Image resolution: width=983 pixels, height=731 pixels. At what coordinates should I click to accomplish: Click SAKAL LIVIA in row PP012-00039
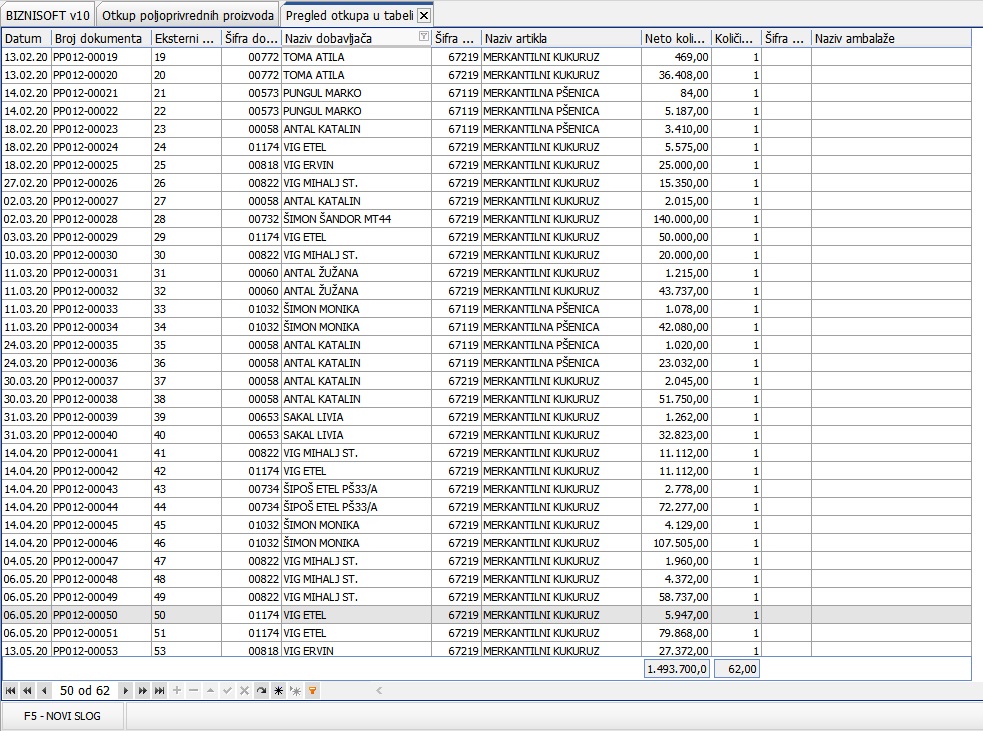(x=357, y=417)
